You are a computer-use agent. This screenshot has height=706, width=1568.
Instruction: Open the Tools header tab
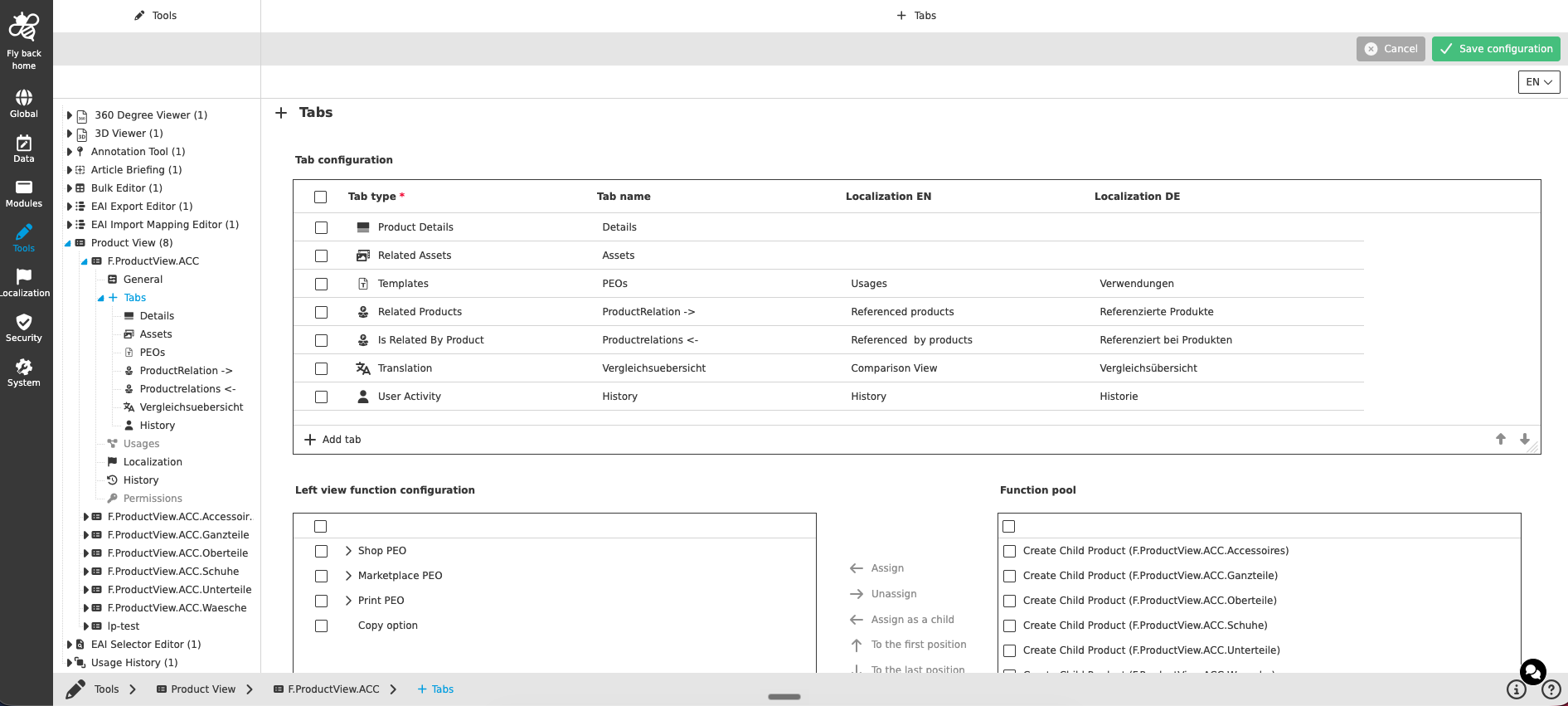click(x=156, y=16)
